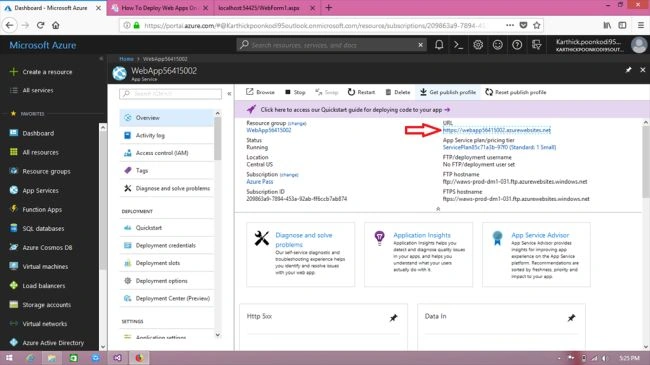
Task: Open the ServicePlan pricing tier link
Action: click(499, 147)
